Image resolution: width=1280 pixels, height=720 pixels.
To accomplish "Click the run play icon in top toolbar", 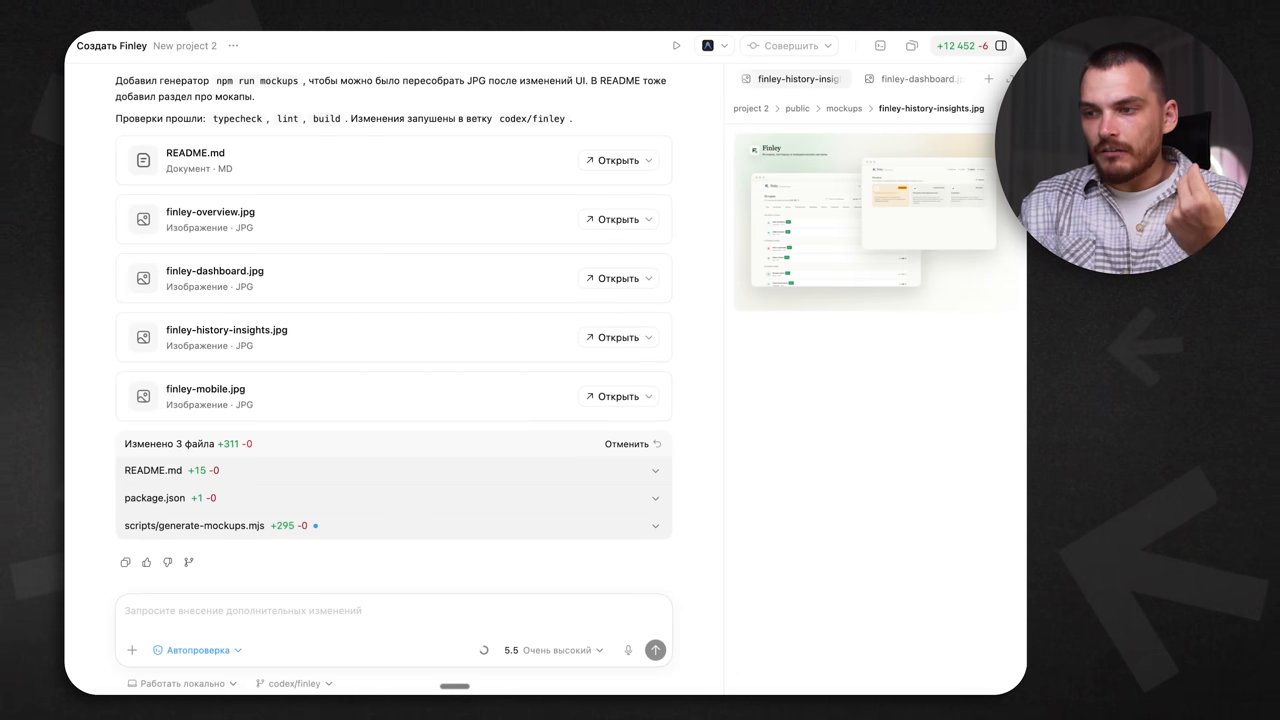I will pos(676,46).
